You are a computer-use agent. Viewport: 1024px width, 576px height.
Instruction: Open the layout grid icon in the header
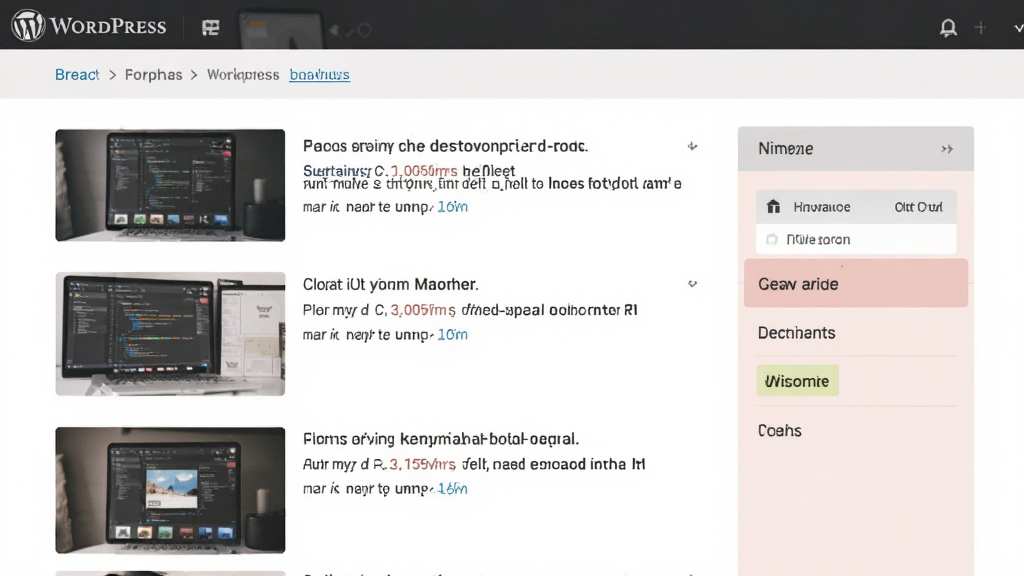point(210,27)
